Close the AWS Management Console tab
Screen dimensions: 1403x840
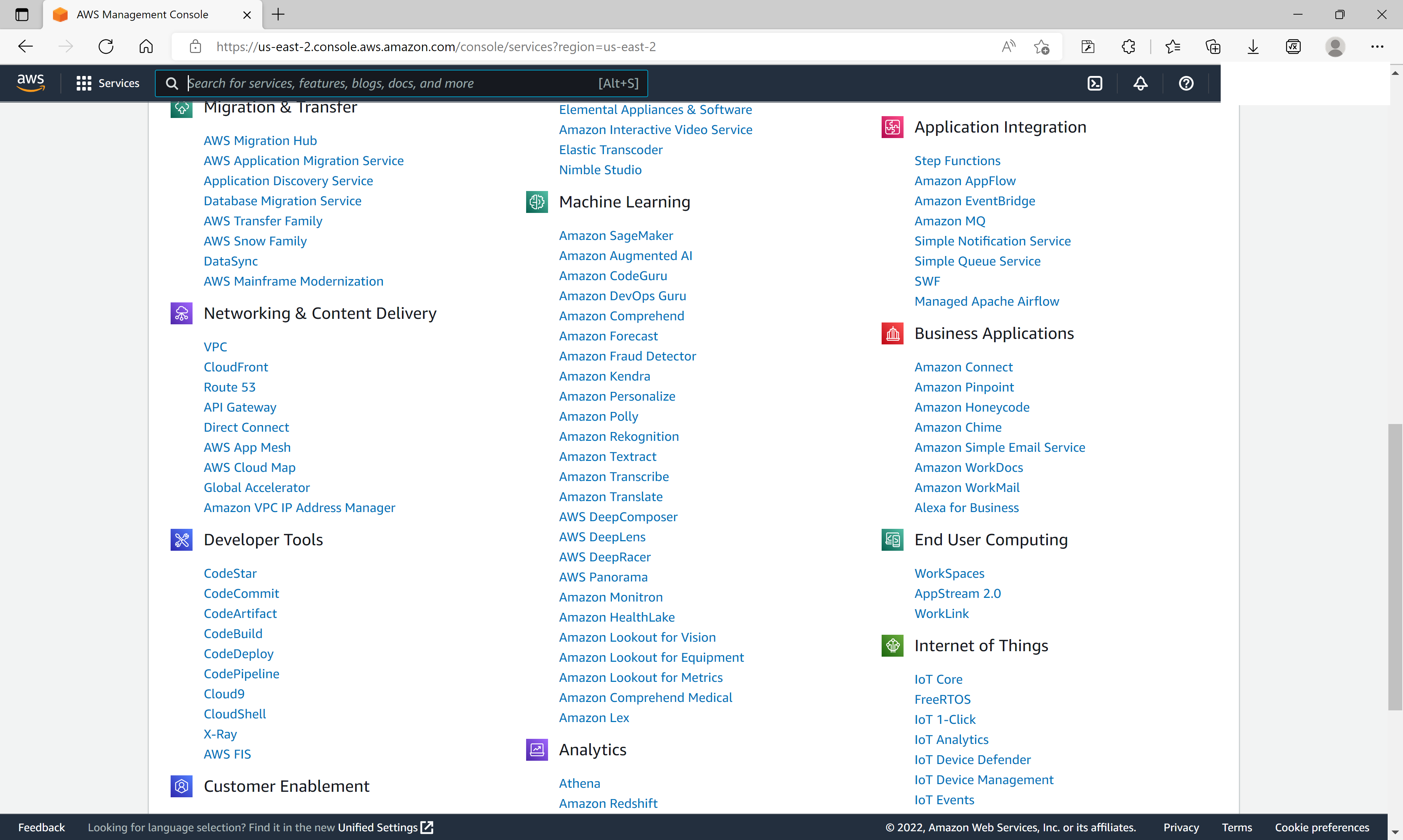tap(247, 15)
